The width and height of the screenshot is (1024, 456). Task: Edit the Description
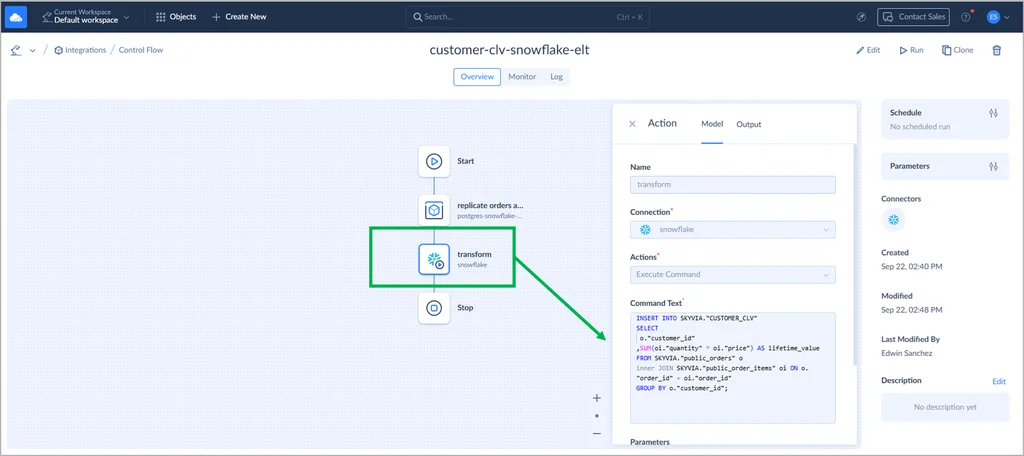(999, 382)
